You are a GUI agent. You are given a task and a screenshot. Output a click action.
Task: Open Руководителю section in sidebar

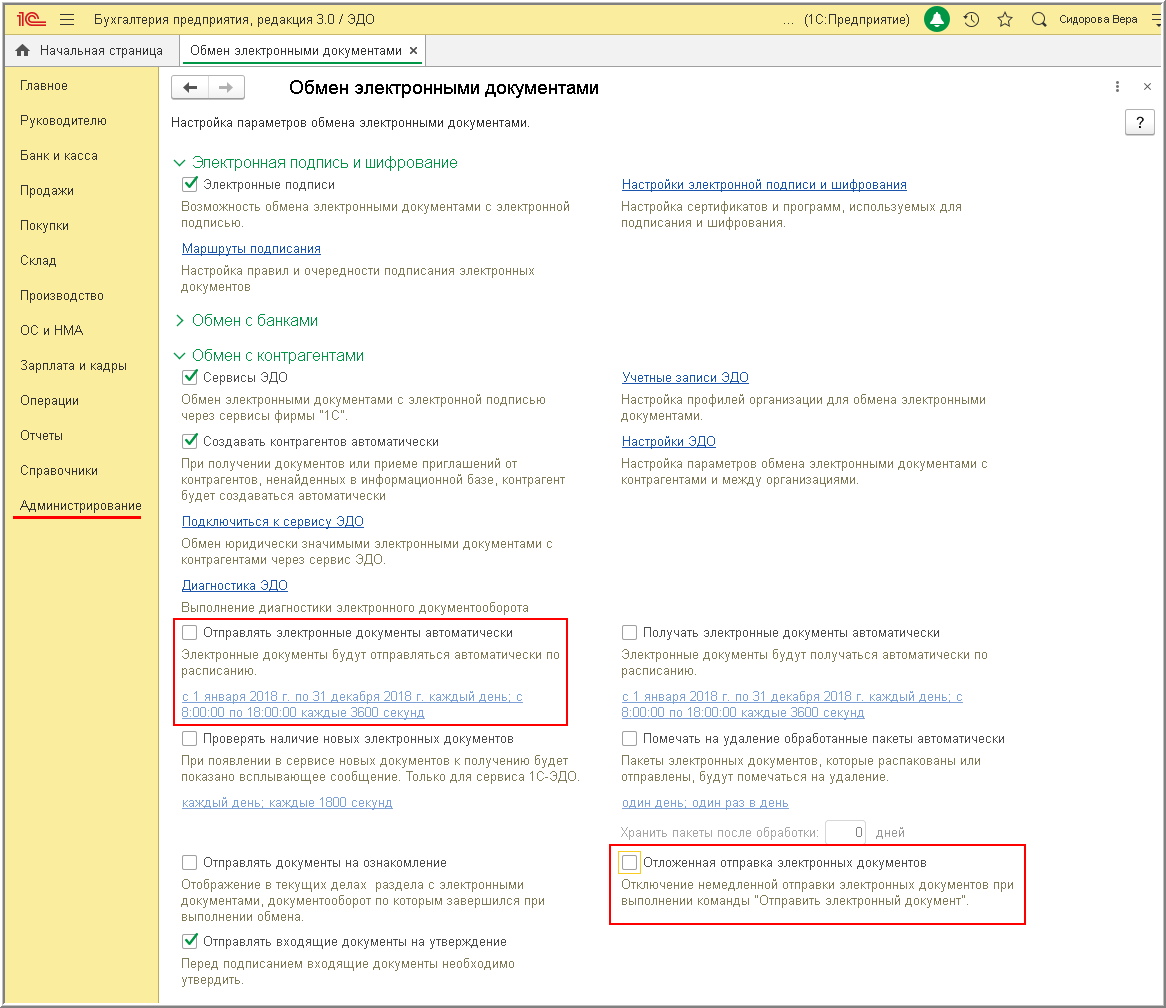(63, 120)
